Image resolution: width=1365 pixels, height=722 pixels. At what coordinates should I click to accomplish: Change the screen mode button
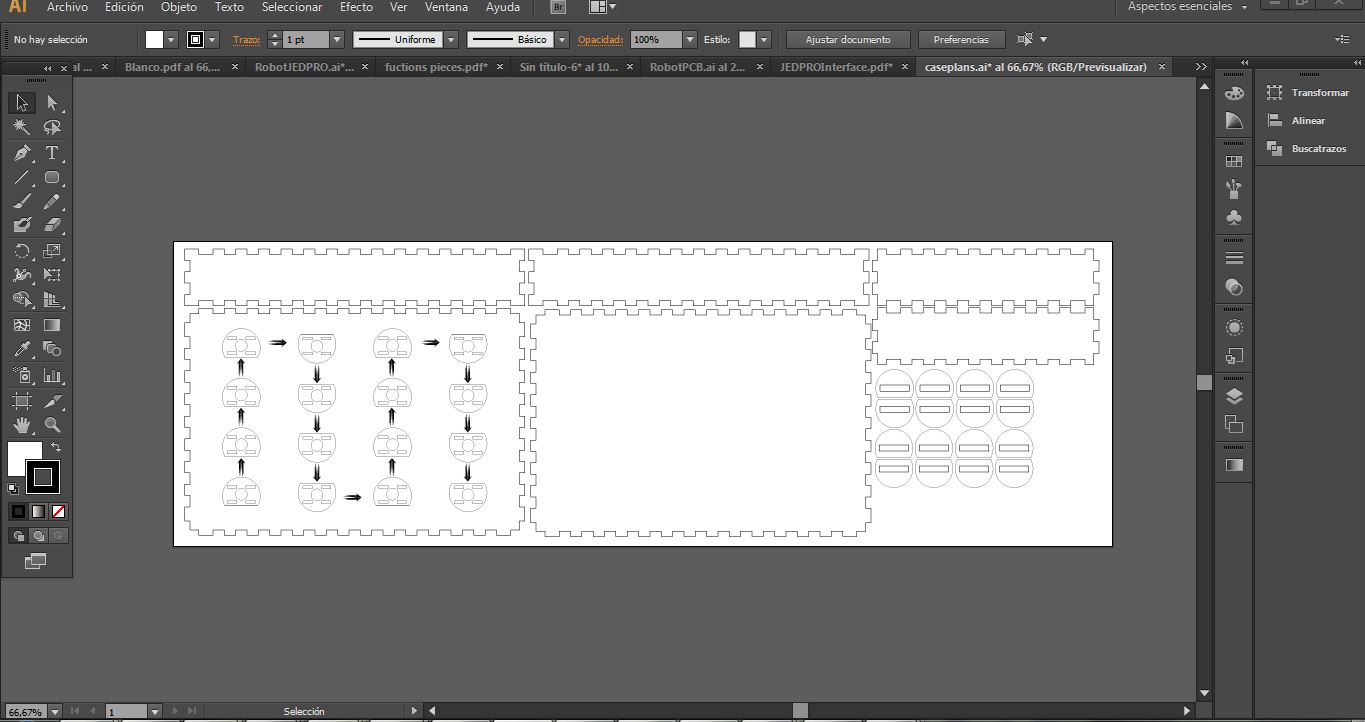pyautogui.click(x=35, y=561)
